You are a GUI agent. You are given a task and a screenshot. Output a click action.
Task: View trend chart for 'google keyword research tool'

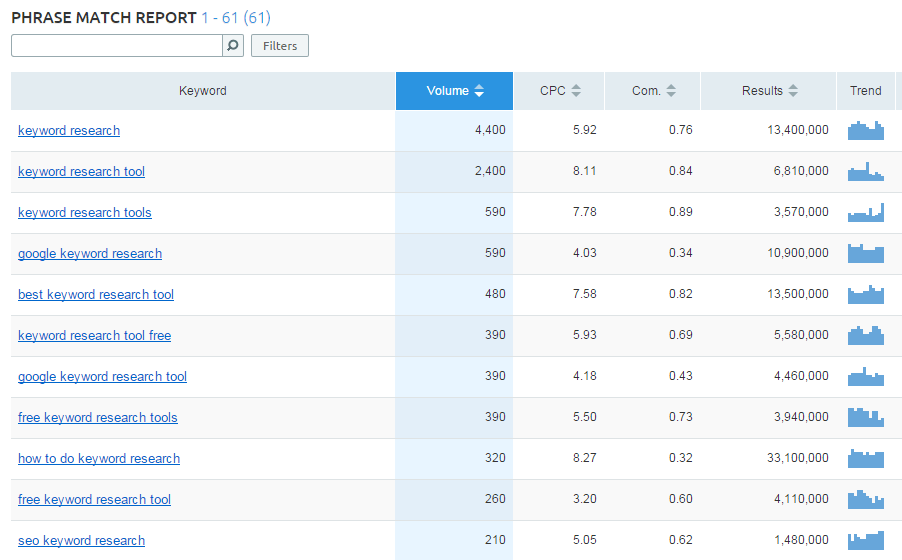coord(866,376)
